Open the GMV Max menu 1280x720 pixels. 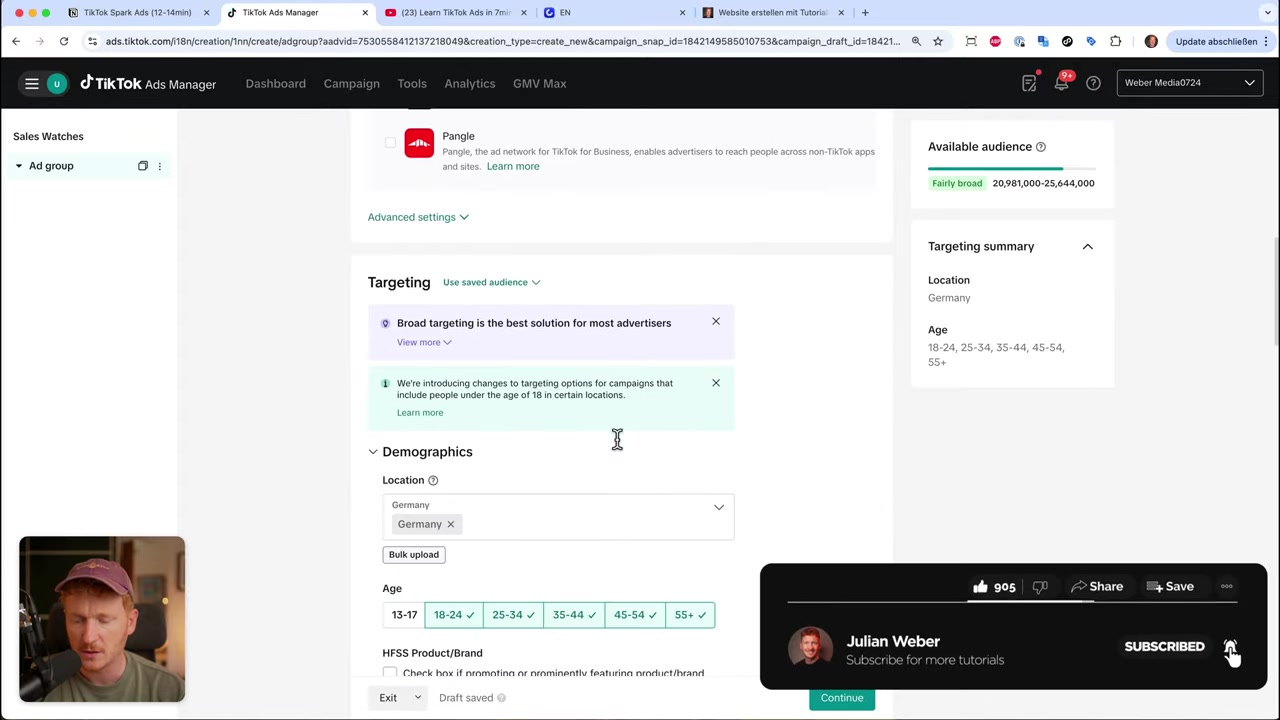[x=540, y=84]
